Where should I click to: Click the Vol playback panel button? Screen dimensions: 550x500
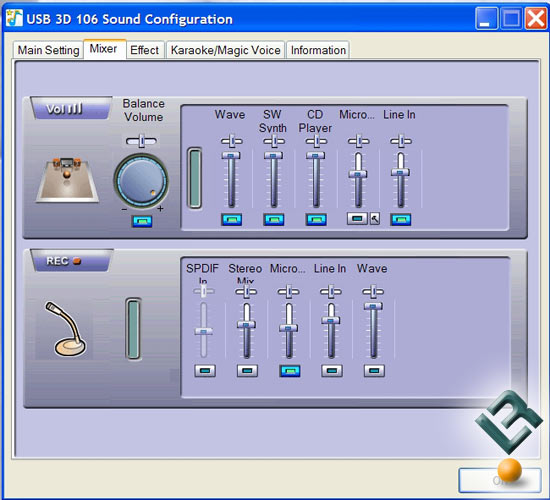pos(71,108)
